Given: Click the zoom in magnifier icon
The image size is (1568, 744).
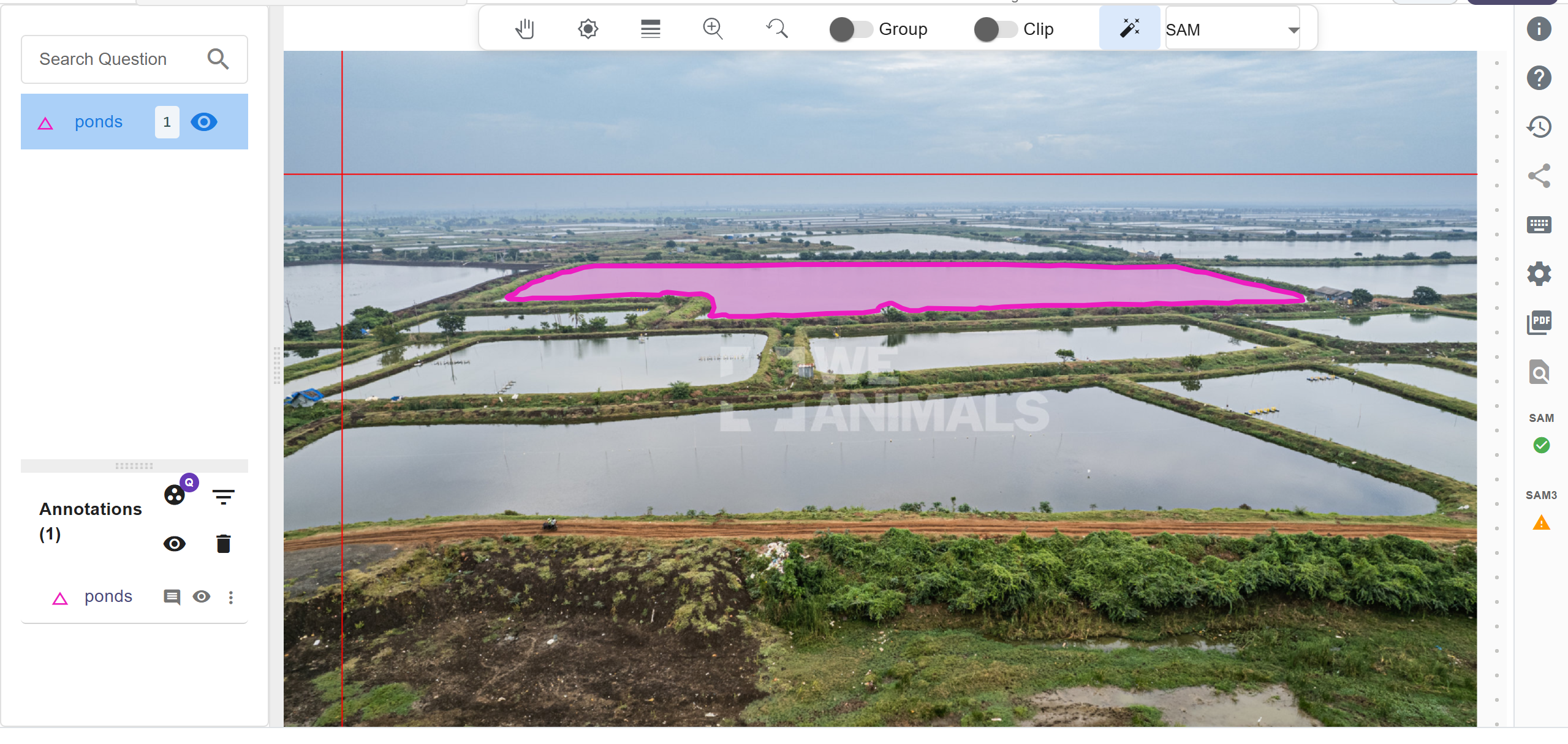Looking at the screenshot, I should click(713, 29).
